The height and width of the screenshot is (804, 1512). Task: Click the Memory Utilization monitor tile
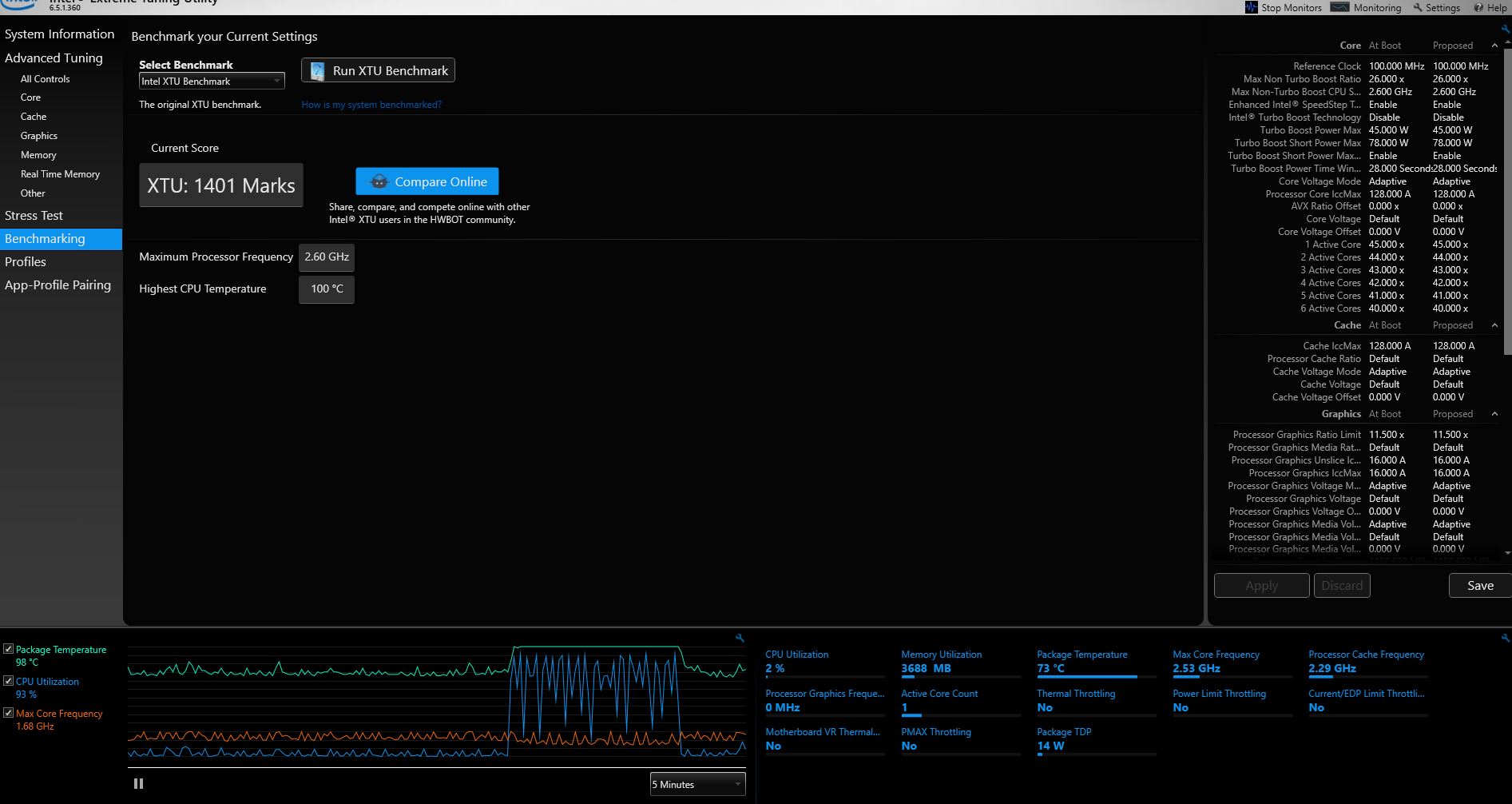961,663
